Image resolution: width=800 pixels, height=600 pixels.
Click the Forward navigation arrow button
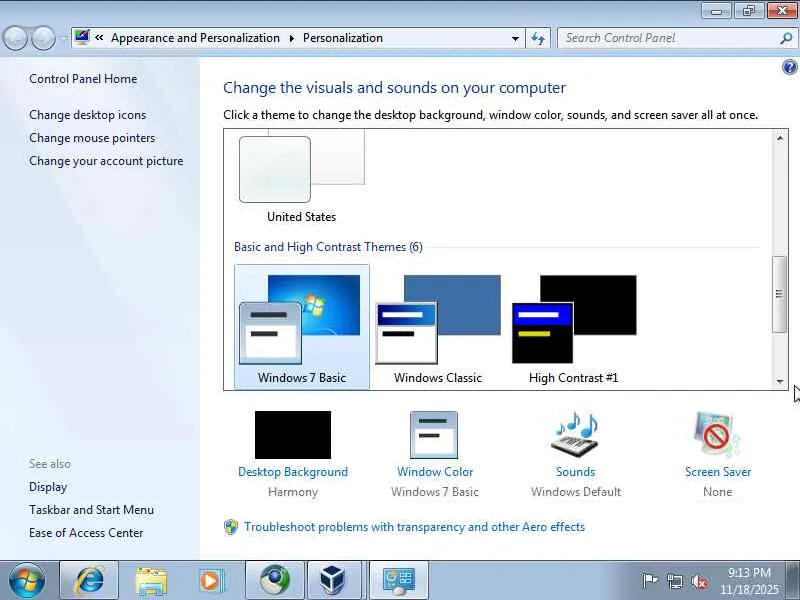[44, 38]
